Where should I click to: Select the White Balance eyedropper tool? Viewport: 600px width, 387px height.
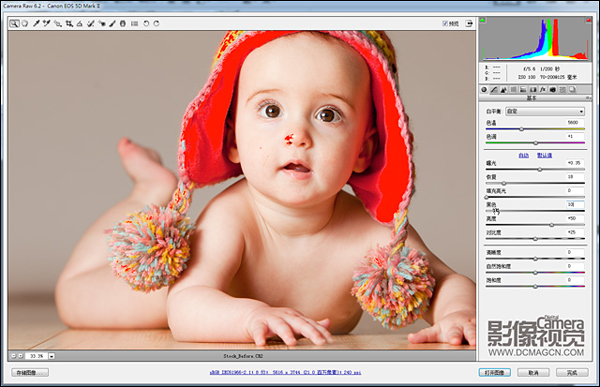[x=36, y=24]
